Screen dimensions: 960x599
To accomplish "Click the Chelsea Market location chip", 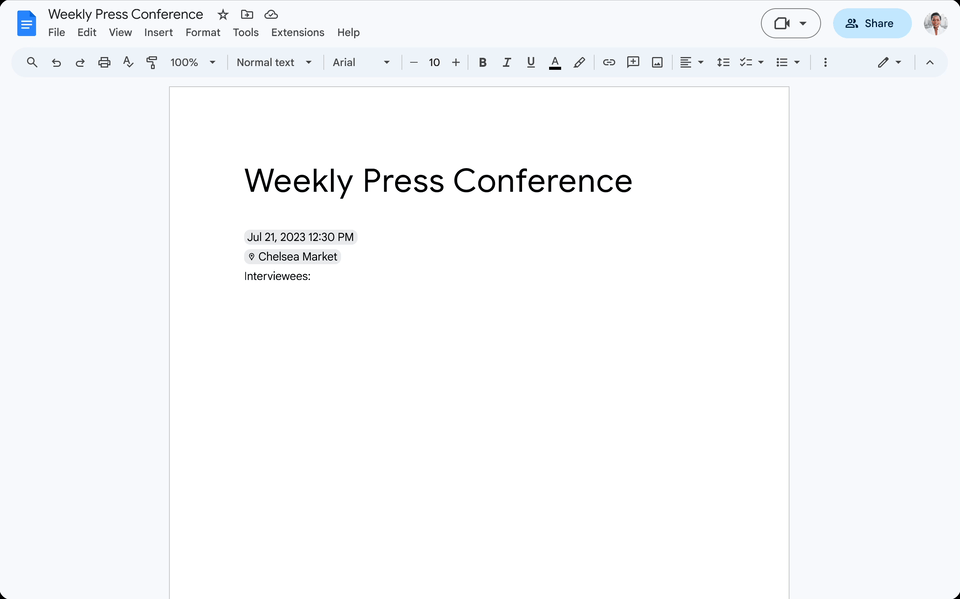I will (x=293, y=257).
